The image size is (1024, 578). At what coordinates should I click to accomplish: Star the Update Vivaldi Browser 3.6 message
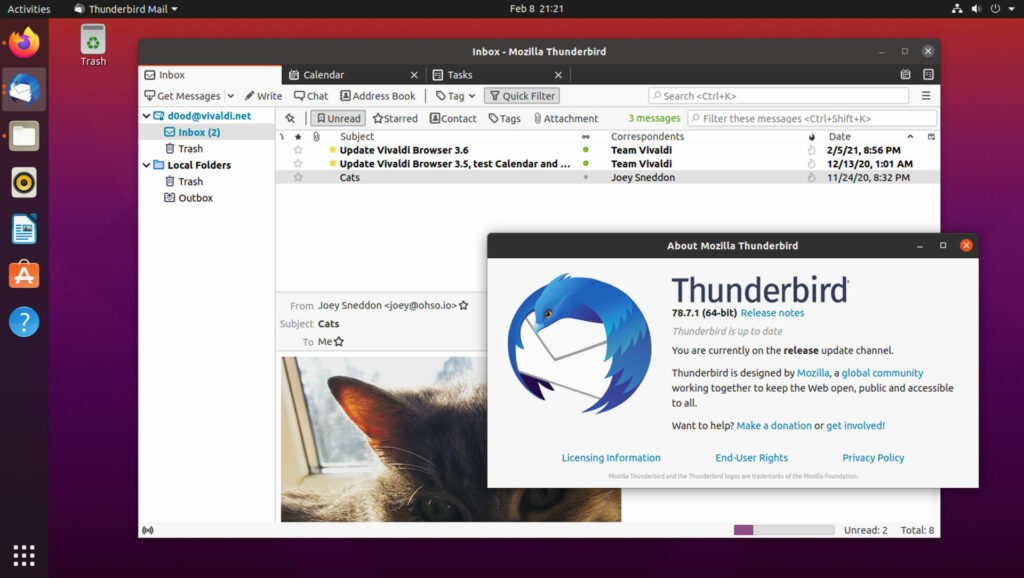click(298, 150)
